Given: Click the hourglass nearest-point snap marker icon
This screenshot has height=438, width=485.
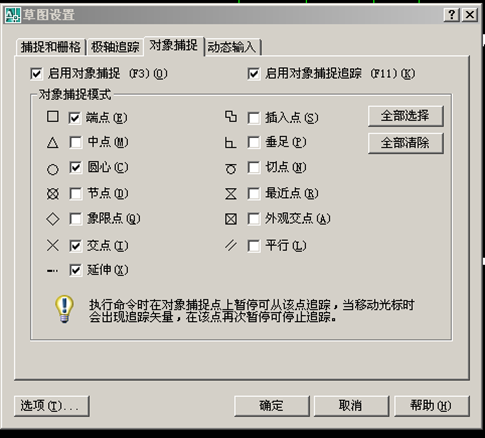Looking at the screenshot, I should (x=231, y=194).
